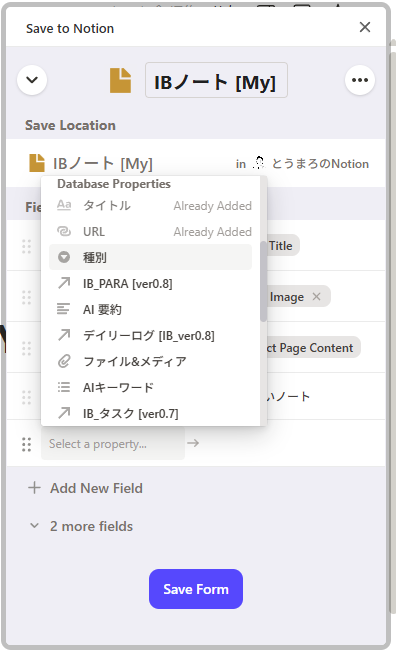Screen dimensions: 396x659
Task: Add New Field to the form
Action: [85, 488]
